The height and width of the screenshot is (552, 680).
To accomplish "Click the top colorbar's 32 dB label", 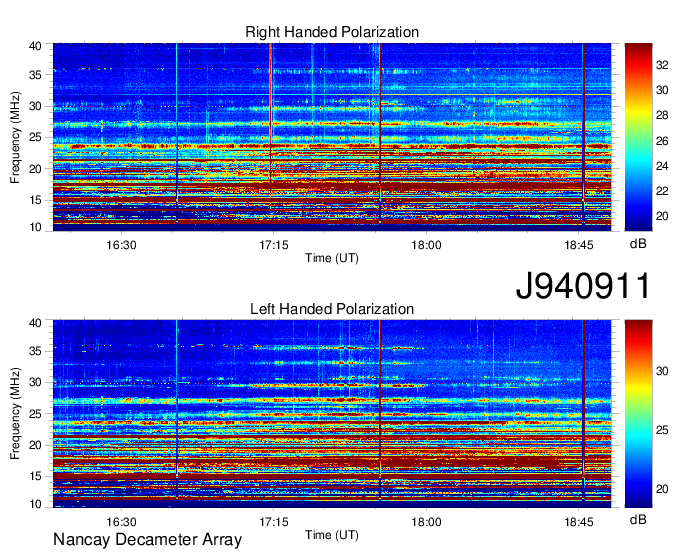I will coord(662,65).
